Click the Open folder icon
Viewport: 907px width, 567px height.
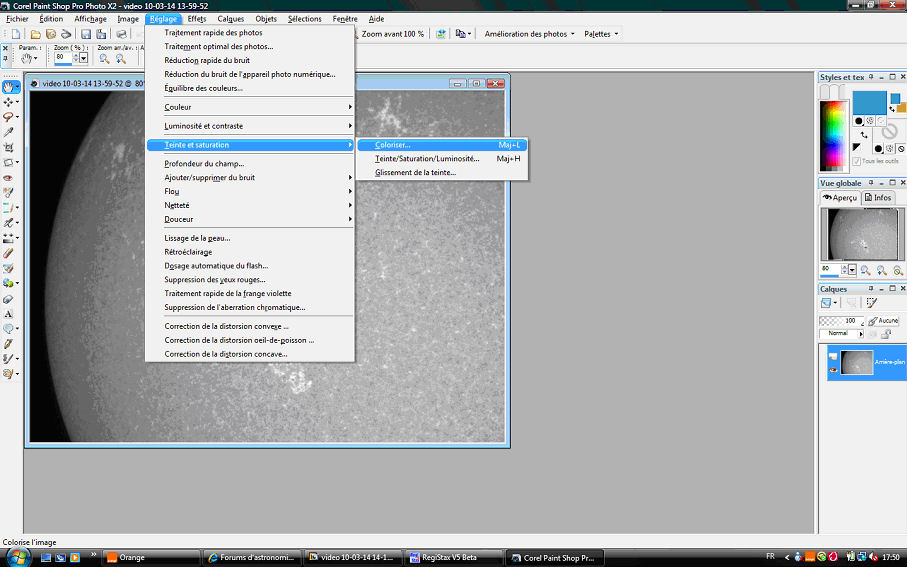pos(36,34)
